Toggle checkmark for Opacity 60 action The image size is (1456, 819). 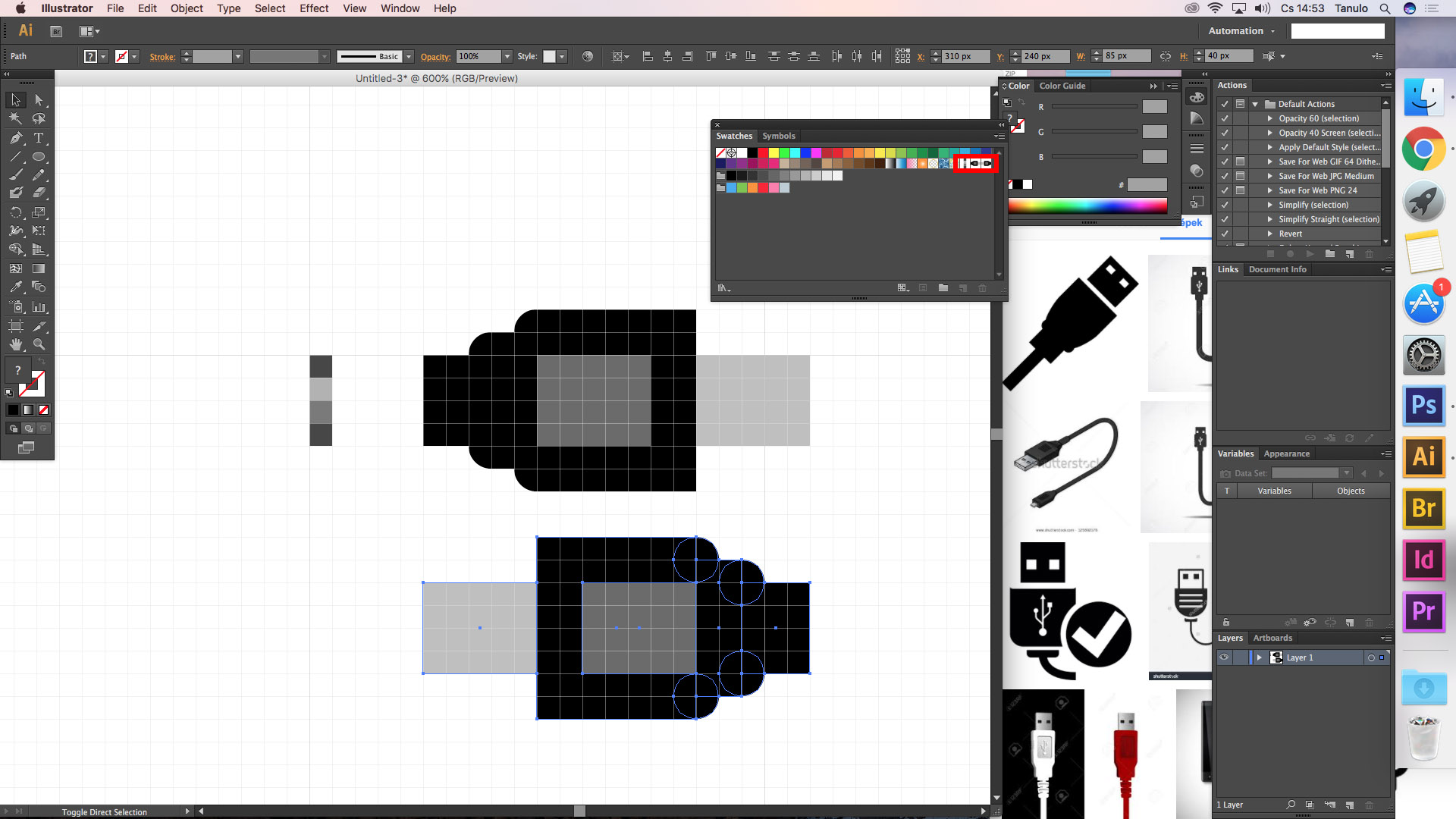[x=1225, y=118]
